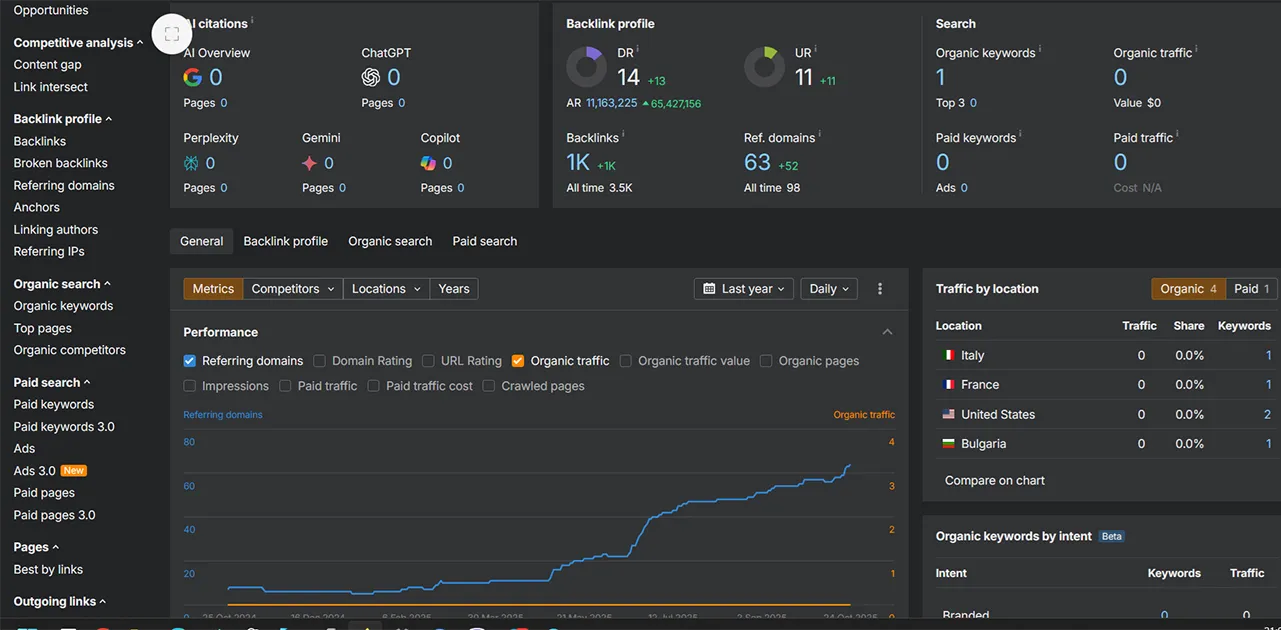Viewport: 1281px width, 630px height.
Task: Open the three-dot chart options menu
Action: 880,289
